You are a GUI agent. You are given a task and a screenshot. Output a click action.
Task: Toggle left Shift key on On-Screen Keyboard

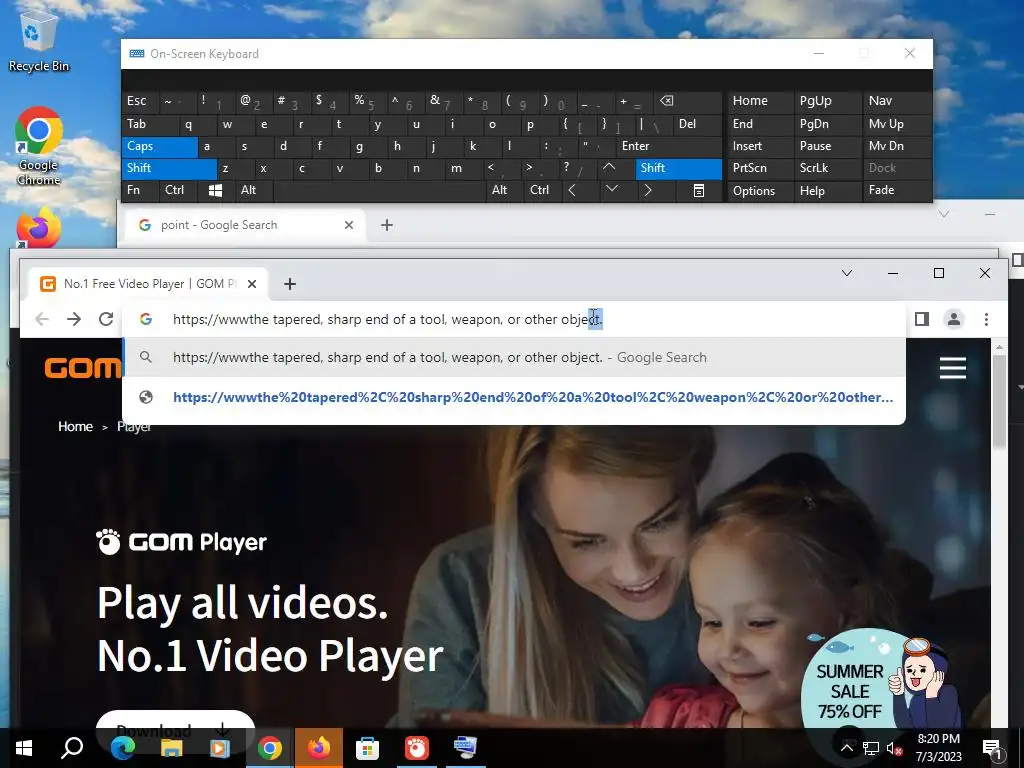click(x=168, y=168)
